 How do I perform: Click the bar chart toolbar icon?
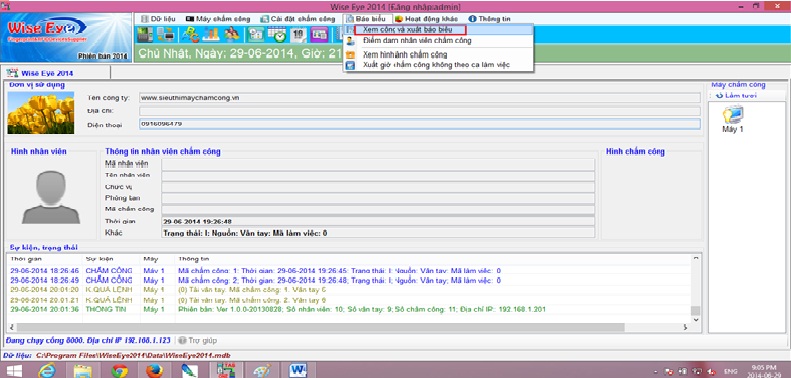[x=211, y=34]
